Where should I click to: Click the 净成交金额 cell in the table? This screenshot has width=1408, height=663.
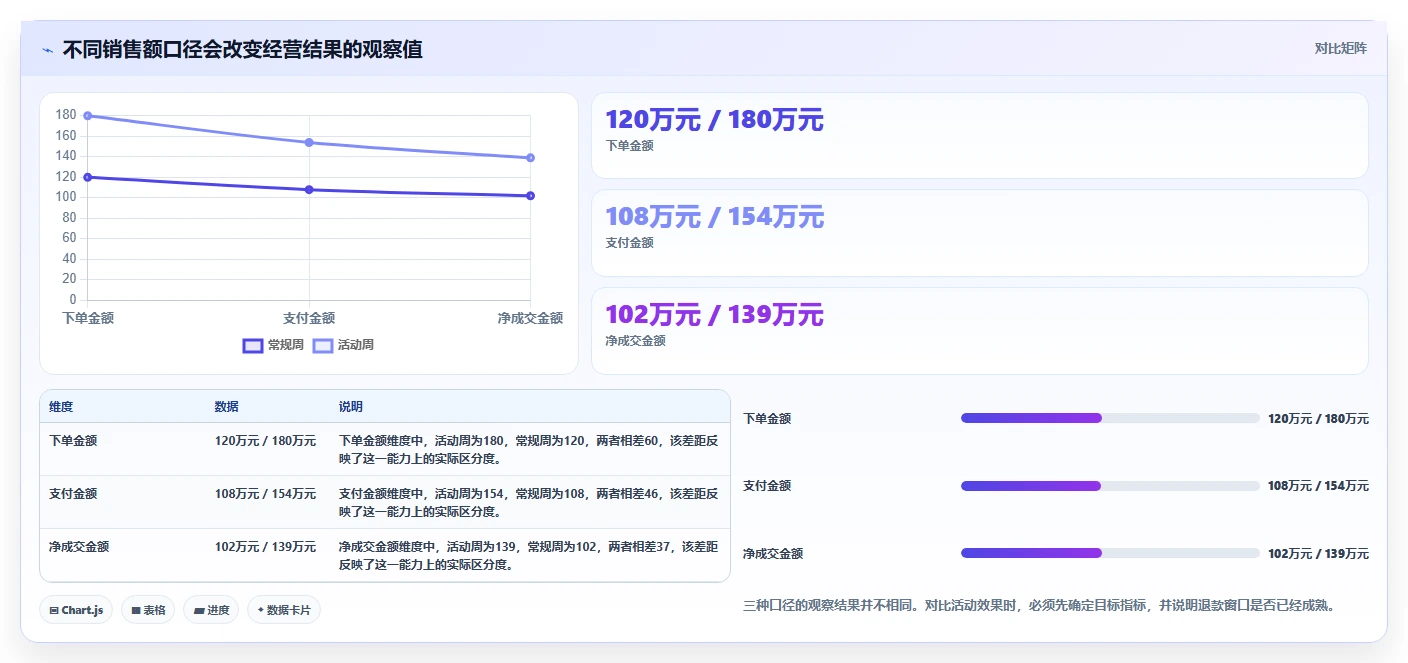click(79, 547)
